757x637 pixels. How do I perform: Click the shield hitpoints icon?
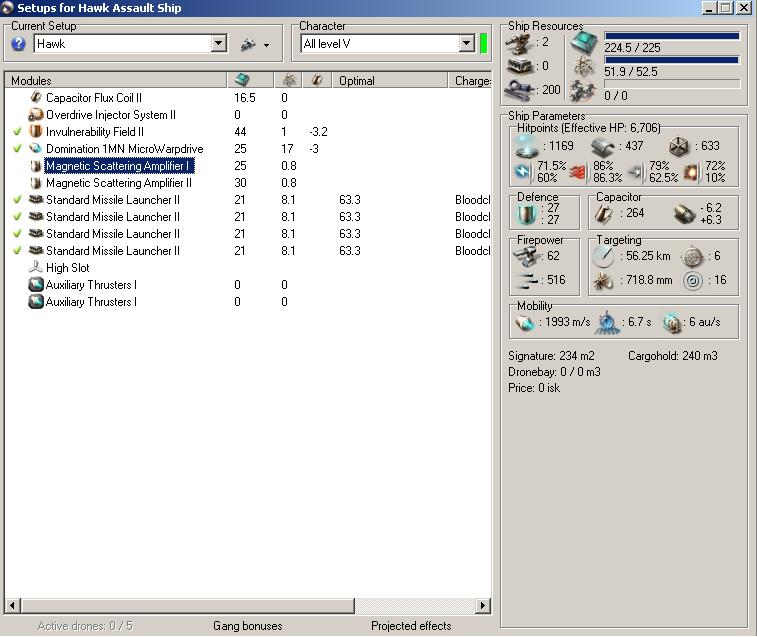pyautogui.click(x=526, y=146)
